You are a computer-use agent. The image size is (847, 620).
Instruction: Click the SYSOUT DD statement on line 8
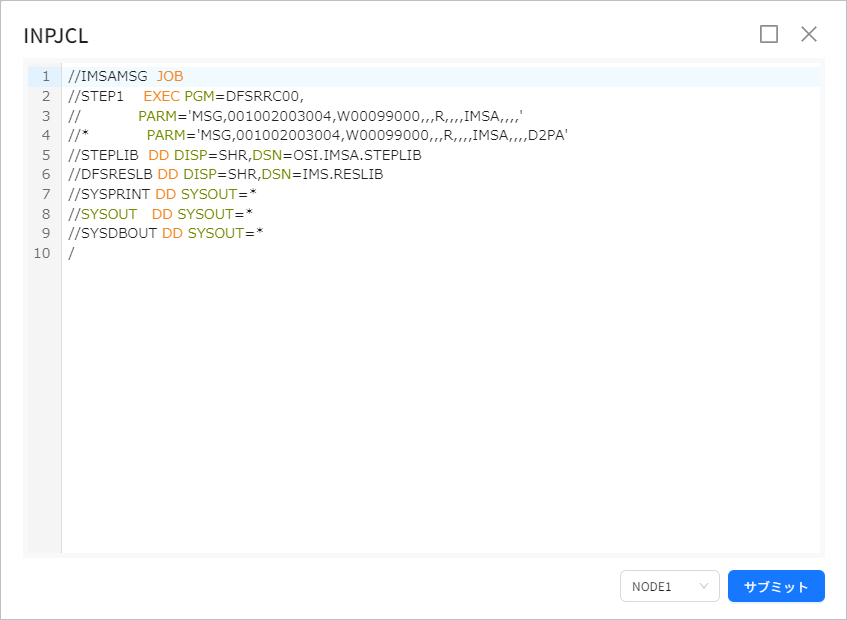click(x=101, y=213)
